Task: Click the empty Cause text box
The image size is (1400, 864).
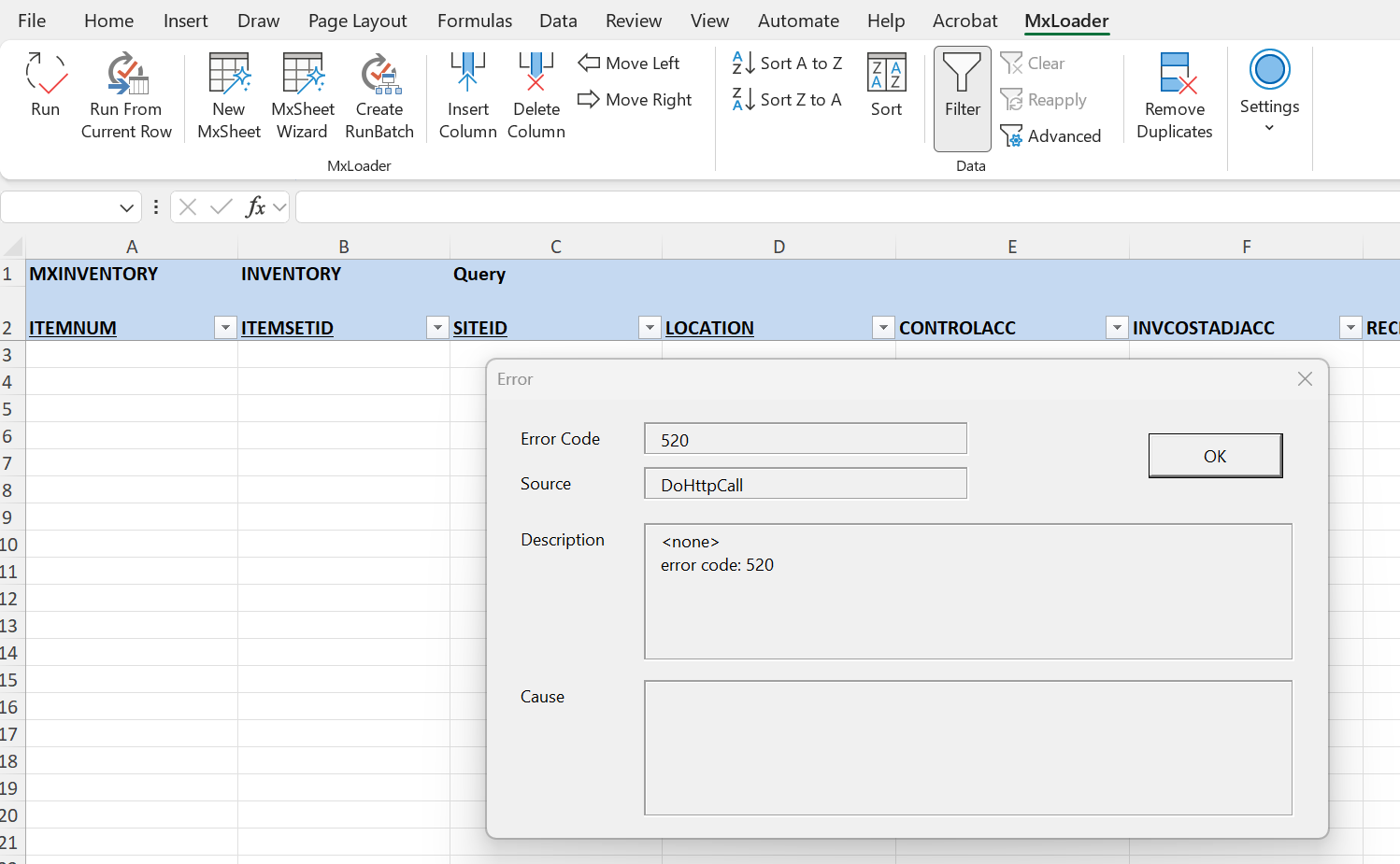Action: (x=968, y=748)
